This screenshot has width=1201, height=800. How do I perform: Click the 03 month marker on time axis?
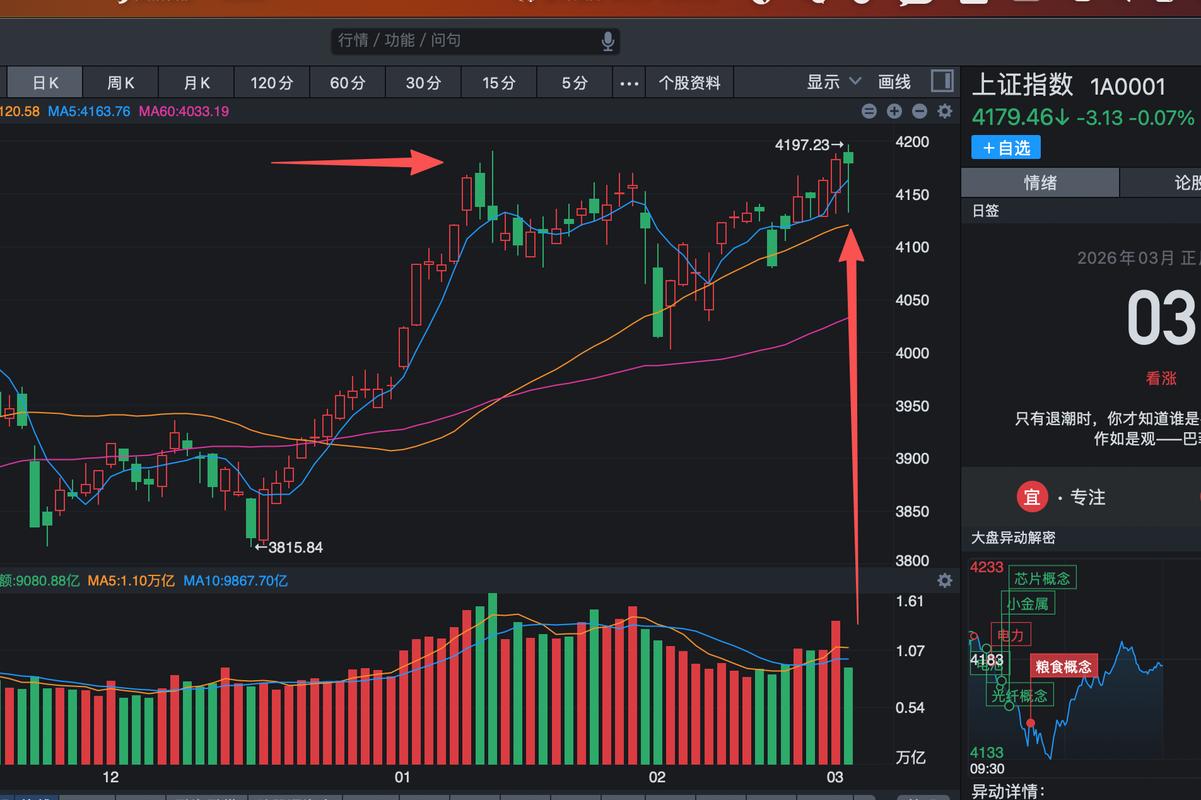[x=835, y=777]
